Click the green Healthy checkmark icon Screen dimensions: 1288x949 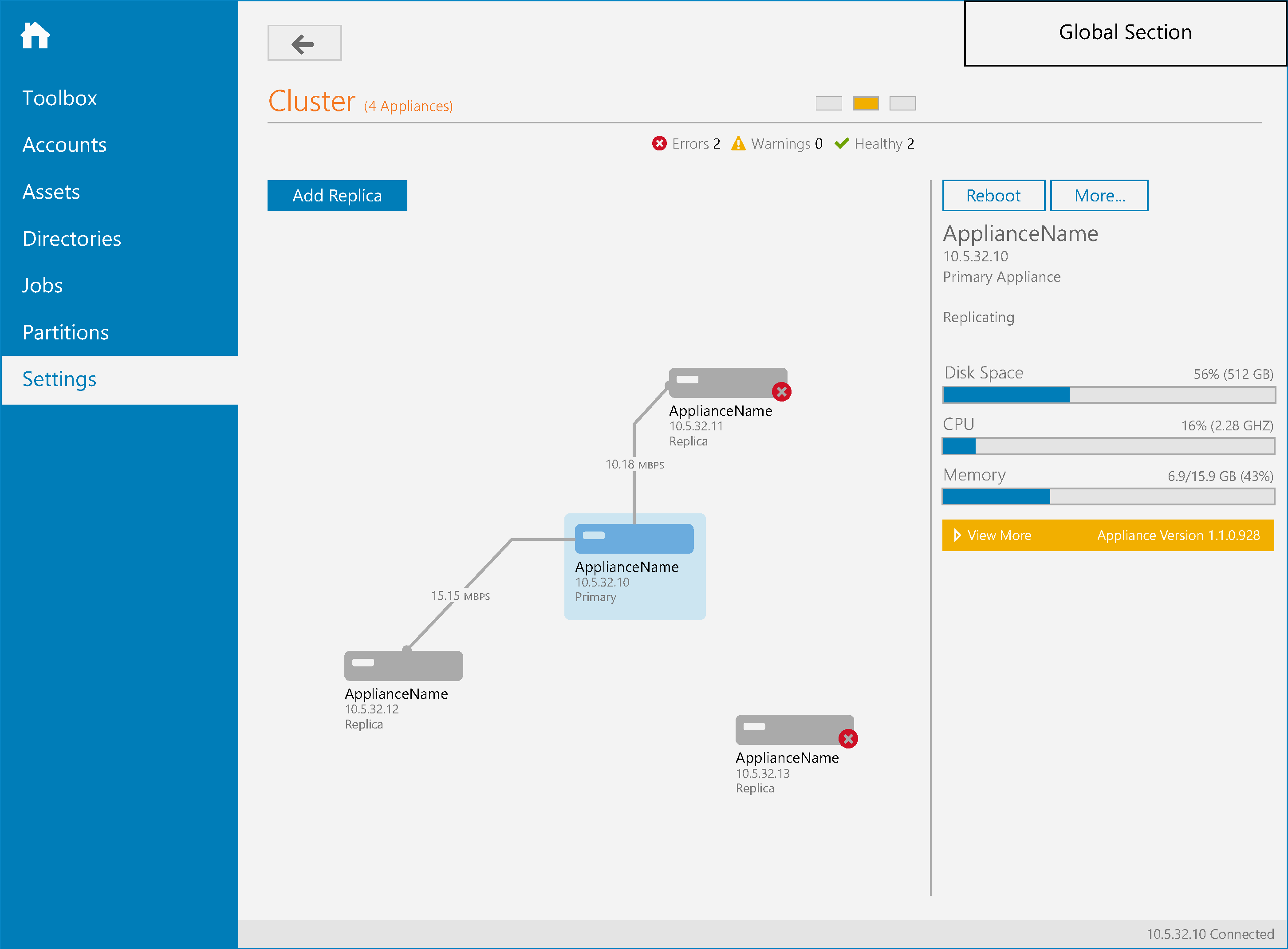coord(842,143)
